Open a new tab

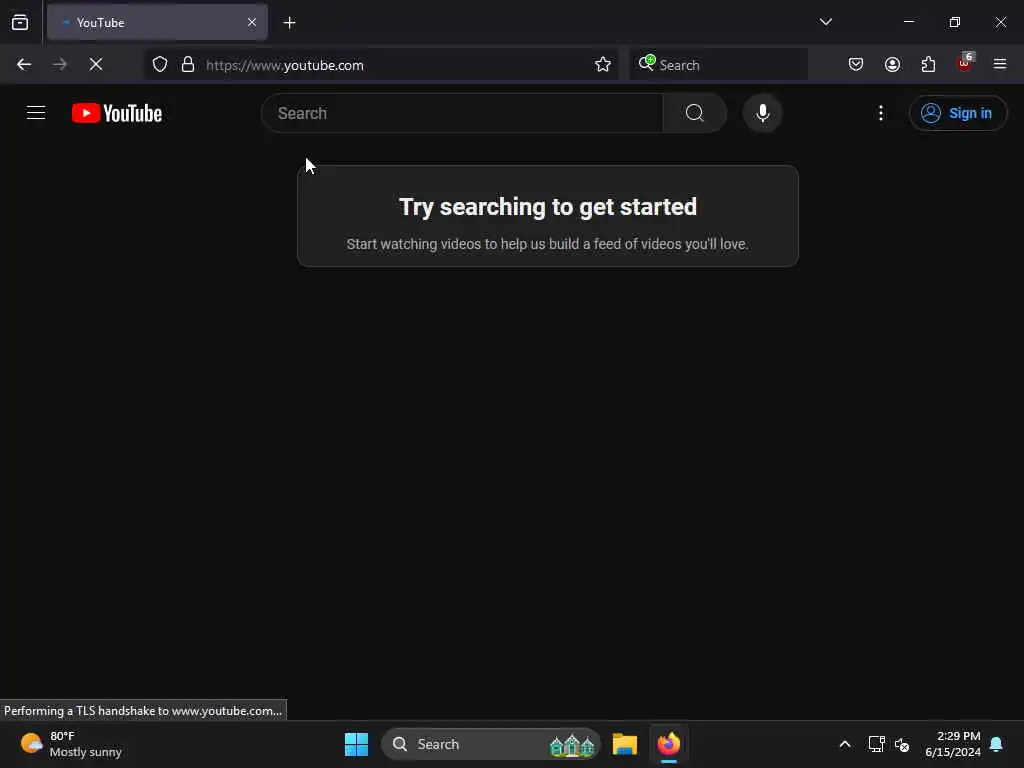(289, 23)
